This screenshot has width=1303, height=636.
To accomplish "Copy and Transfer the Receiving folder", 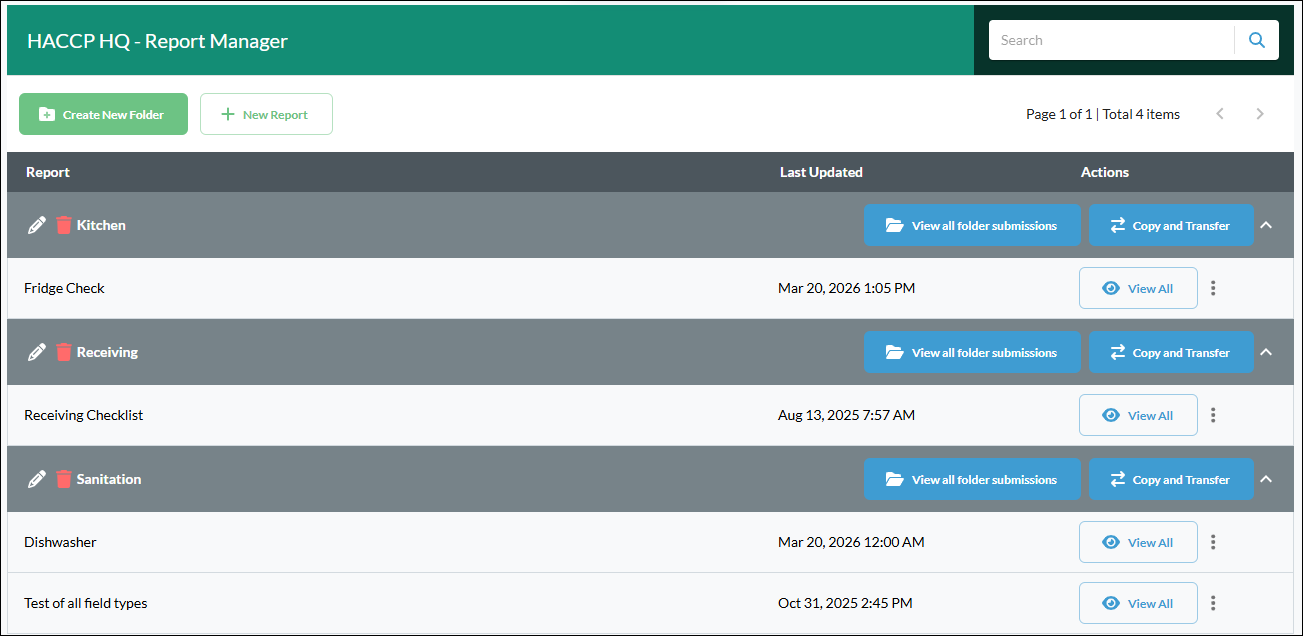I will (x=1171, y=352).
